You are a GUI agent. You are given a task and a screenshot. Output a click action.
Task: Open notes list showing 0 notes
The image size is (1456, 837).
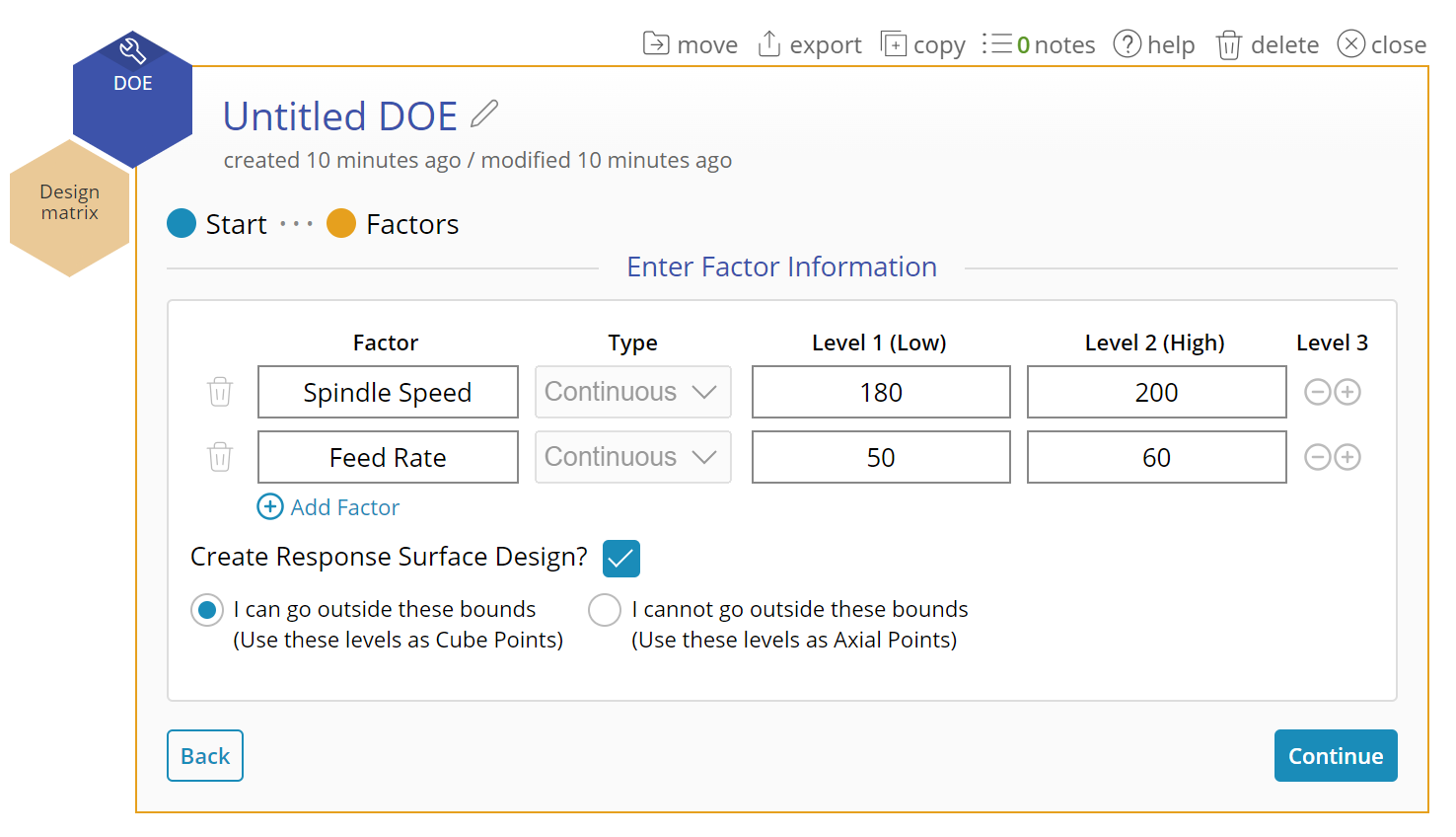[1039, 44]
